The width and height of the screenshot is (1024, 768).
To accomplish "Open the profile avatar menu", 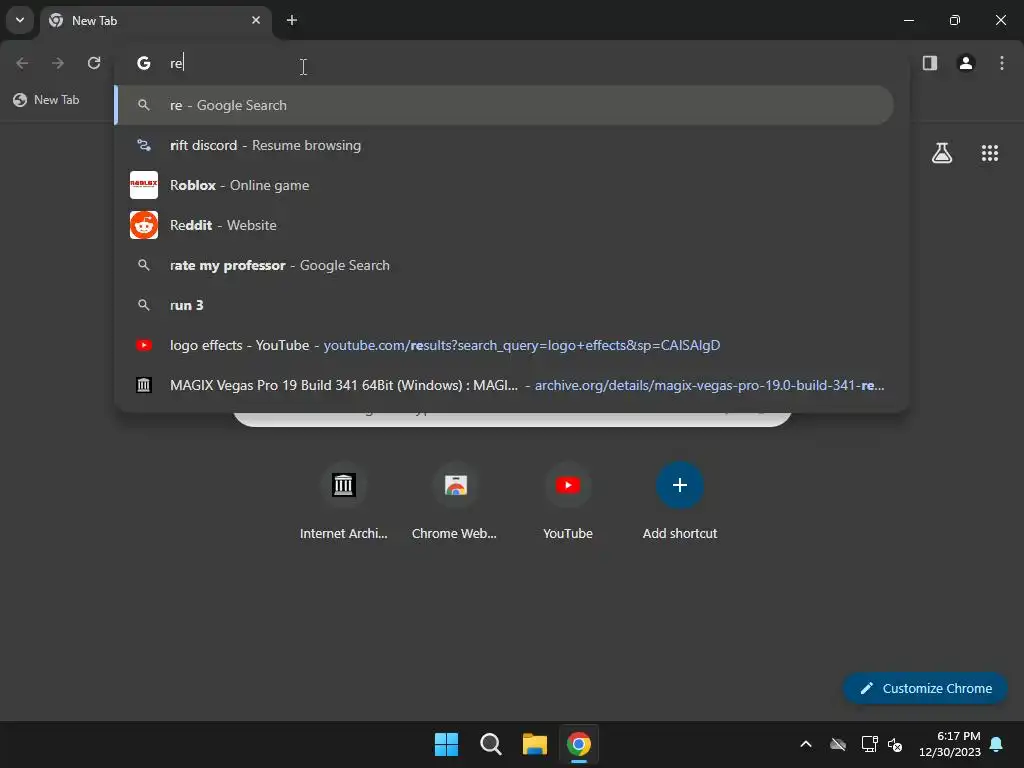I will (x=966, y=63).
